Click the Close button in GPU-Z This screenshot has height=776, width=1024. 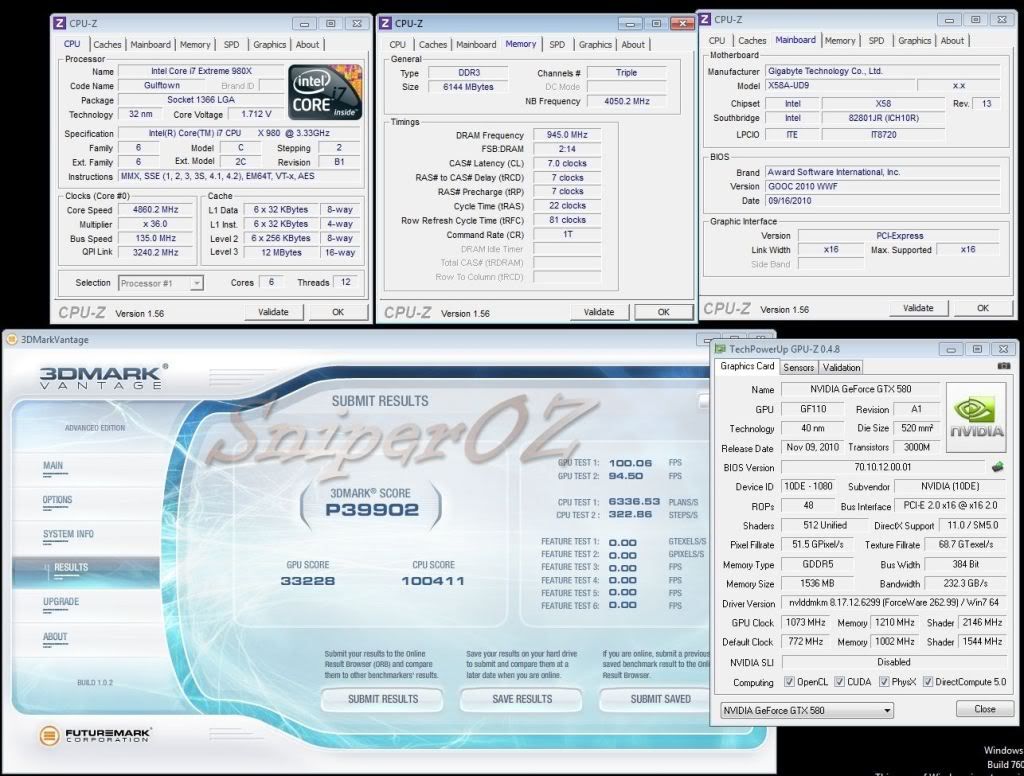[984, 709]
